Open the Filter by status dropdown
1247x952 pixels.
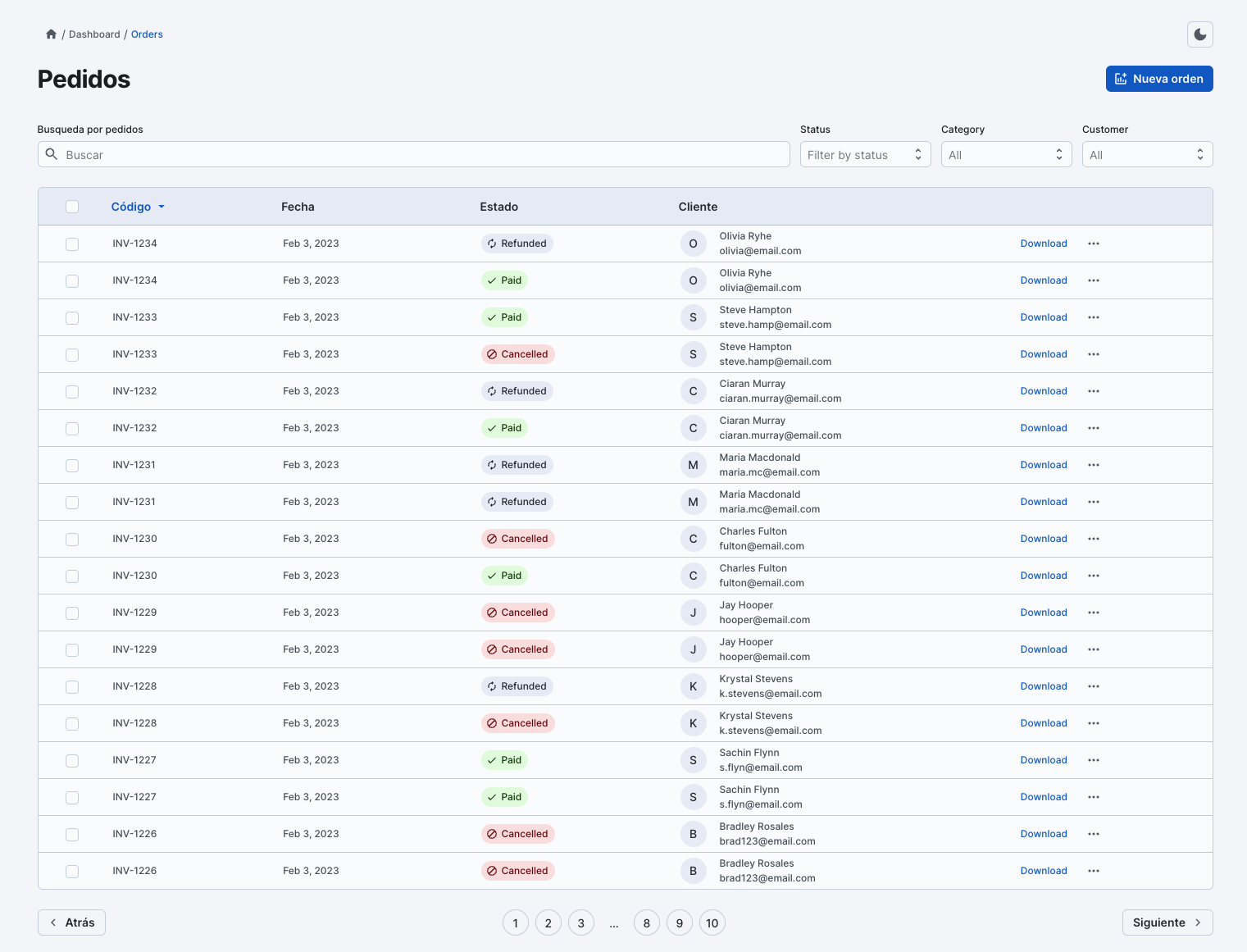click(x=865, y=154)
